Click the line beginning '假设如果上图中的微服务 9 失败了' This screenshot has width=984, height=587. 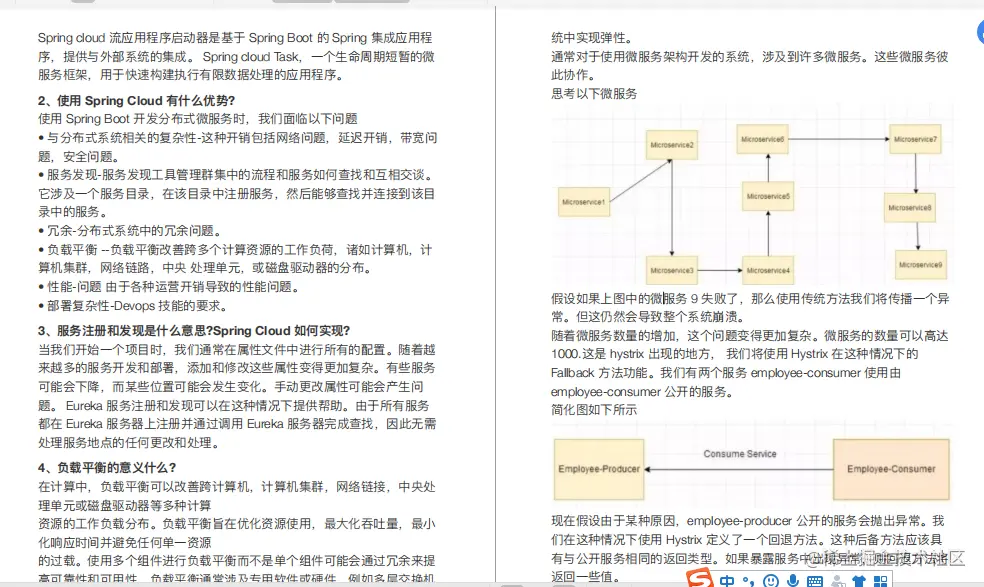tap(750, 299)
